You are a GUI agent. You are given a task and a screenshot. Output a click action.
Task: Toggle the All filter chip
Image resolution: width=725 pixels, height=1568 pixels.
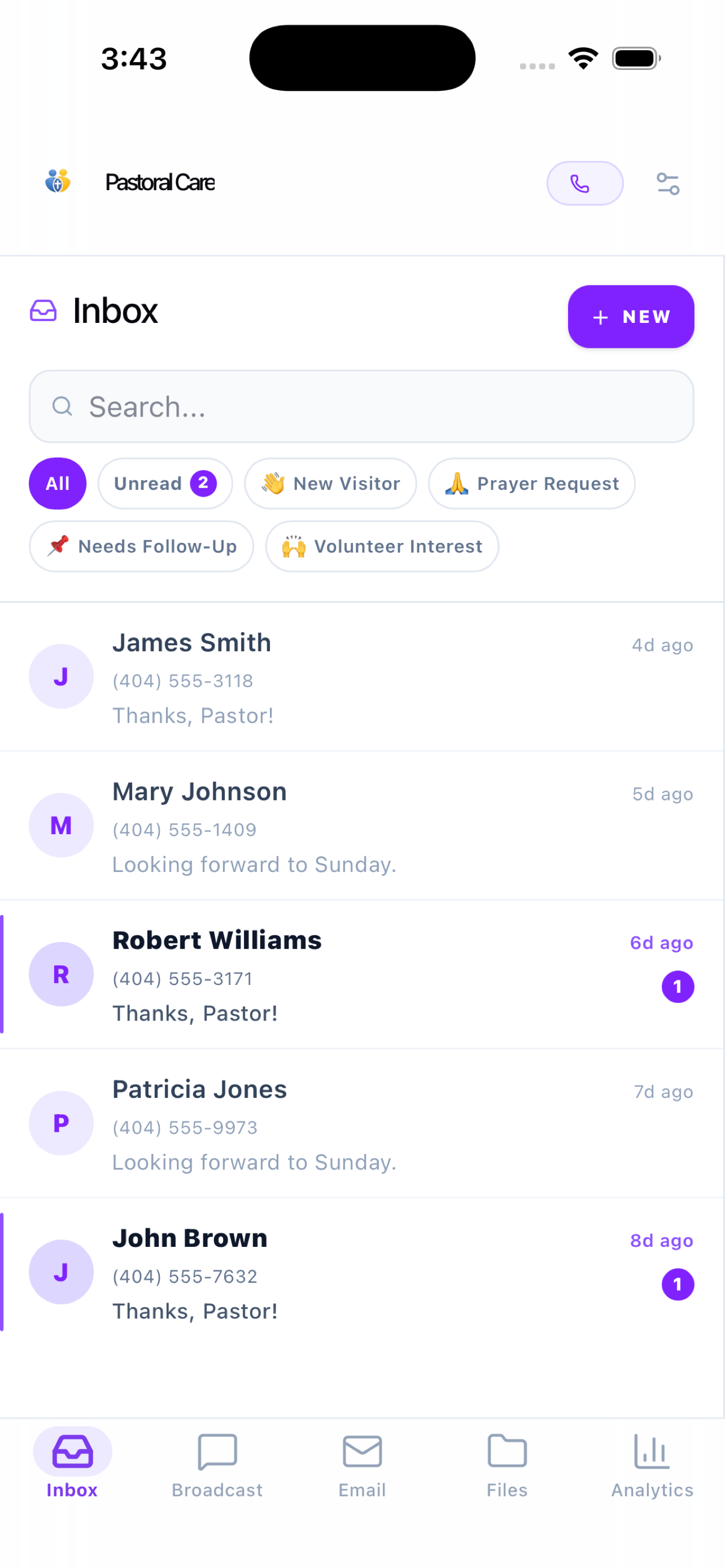click(58, 483)
